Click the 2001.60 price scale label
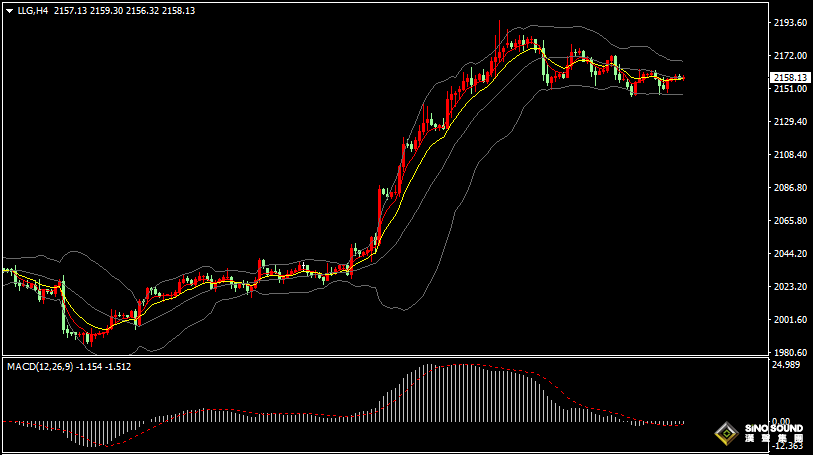Image resolution: width=813 pixels, height=455 pixels. (790, 319)
